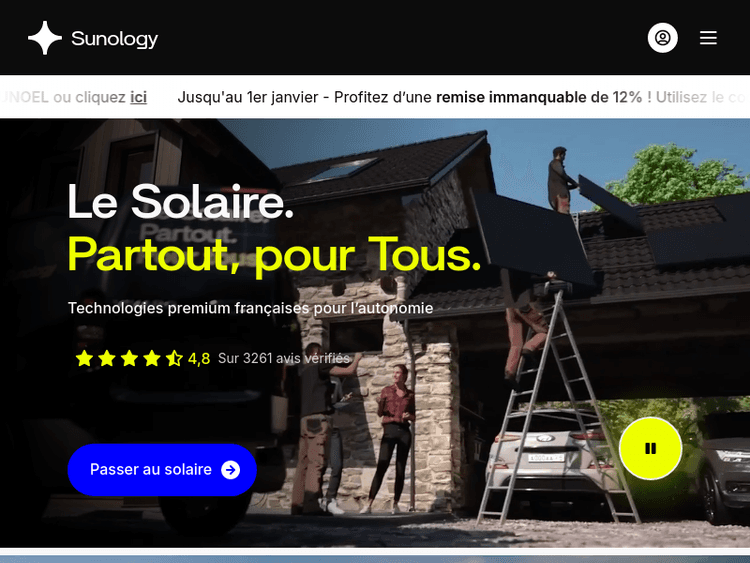Click the half-filled fifth rating star
The height and width of the screenshot is (563, 750).
(x=174, y=358)
